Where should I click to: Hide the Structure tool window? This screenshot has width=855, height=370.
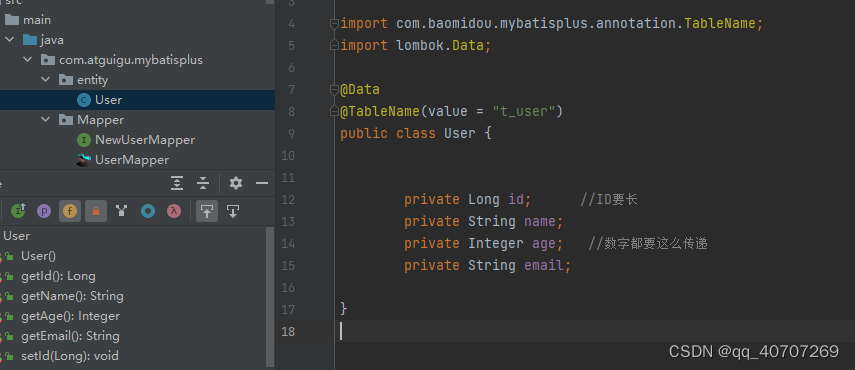[262, 183]
